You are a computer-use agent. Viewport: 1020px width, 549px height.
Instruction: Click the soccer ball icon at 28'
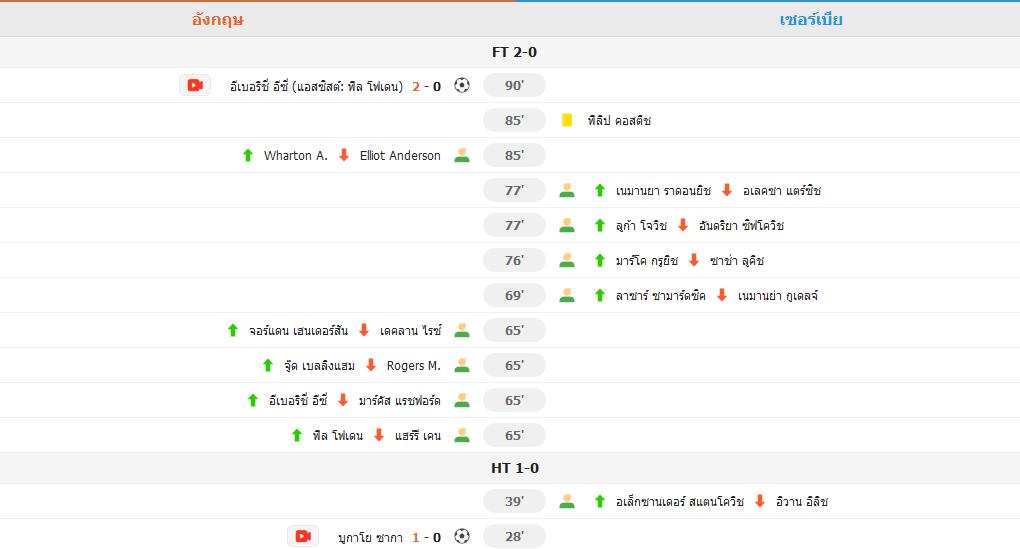(x=461, y=537)
